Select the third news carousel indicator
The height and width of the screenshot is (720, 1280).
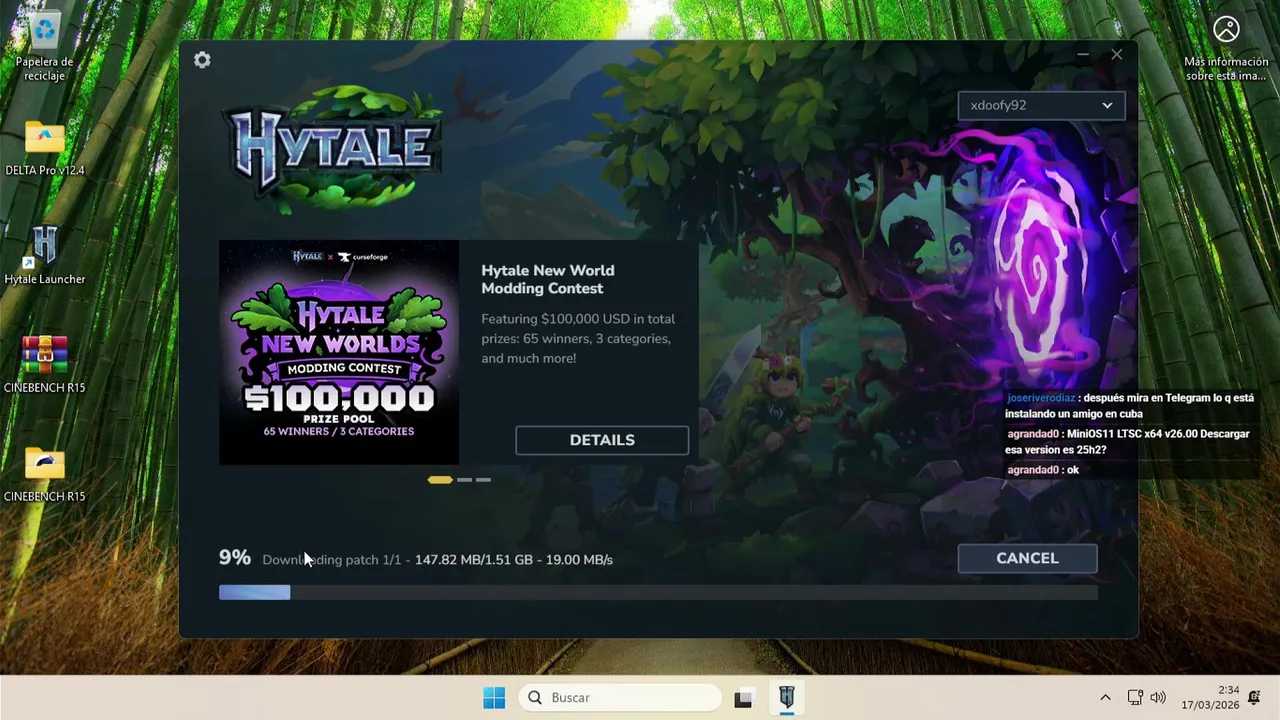click(484, 480)
